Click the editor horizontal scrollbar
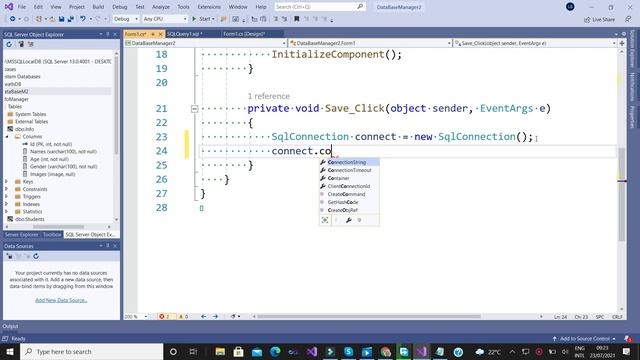The image size is (640, 360). (x=368, y=316)
